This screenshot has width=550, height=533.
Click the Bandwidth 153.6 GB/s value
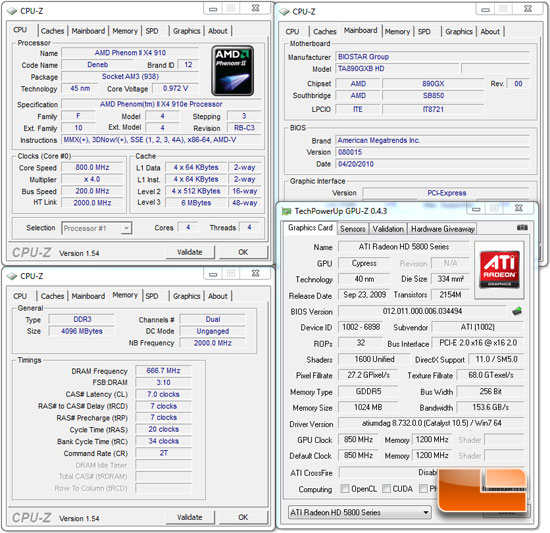(490, 407)
